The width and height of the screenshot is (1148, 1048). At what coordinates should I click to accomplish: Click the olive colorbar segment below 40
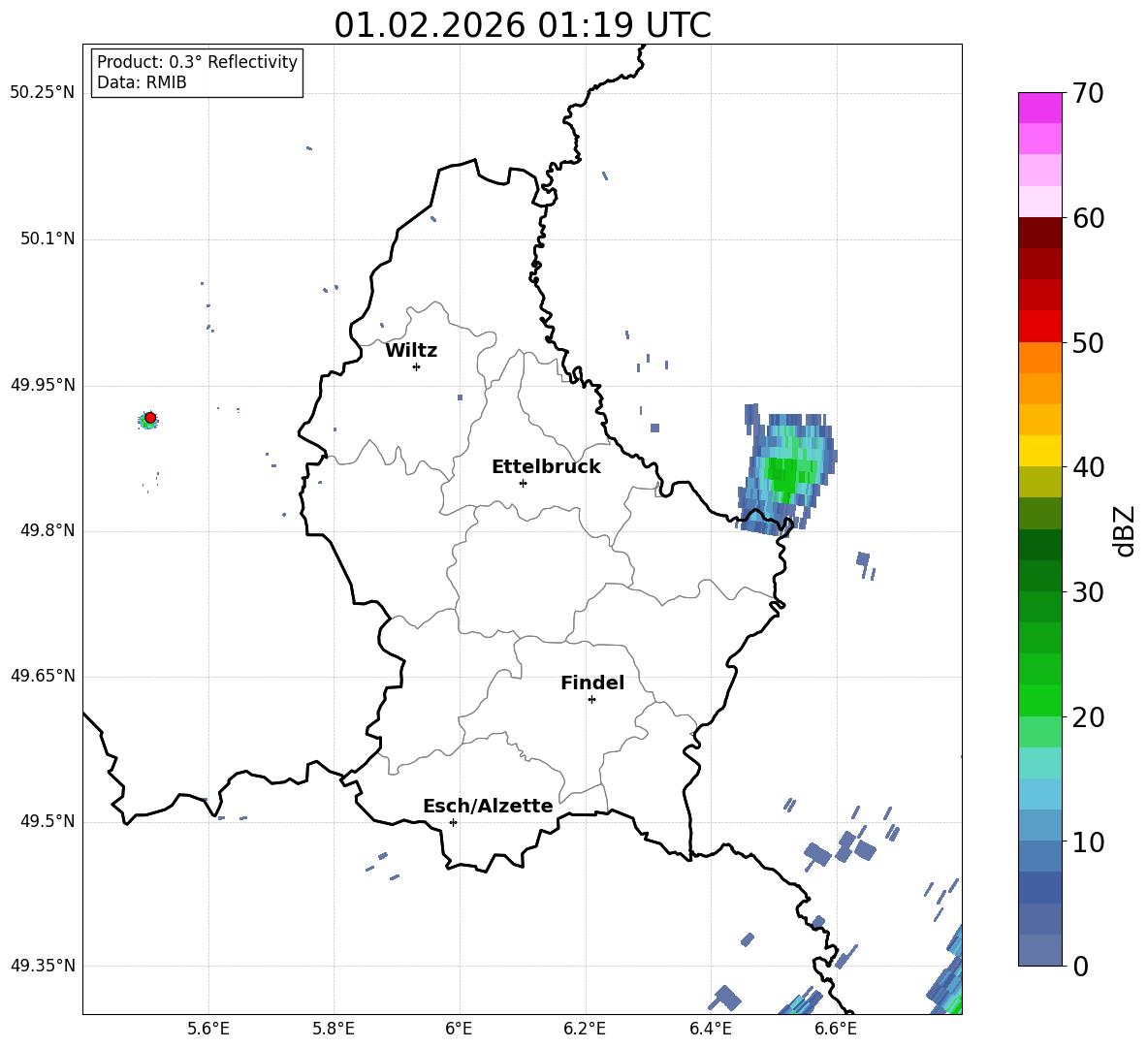point(1039,482)
